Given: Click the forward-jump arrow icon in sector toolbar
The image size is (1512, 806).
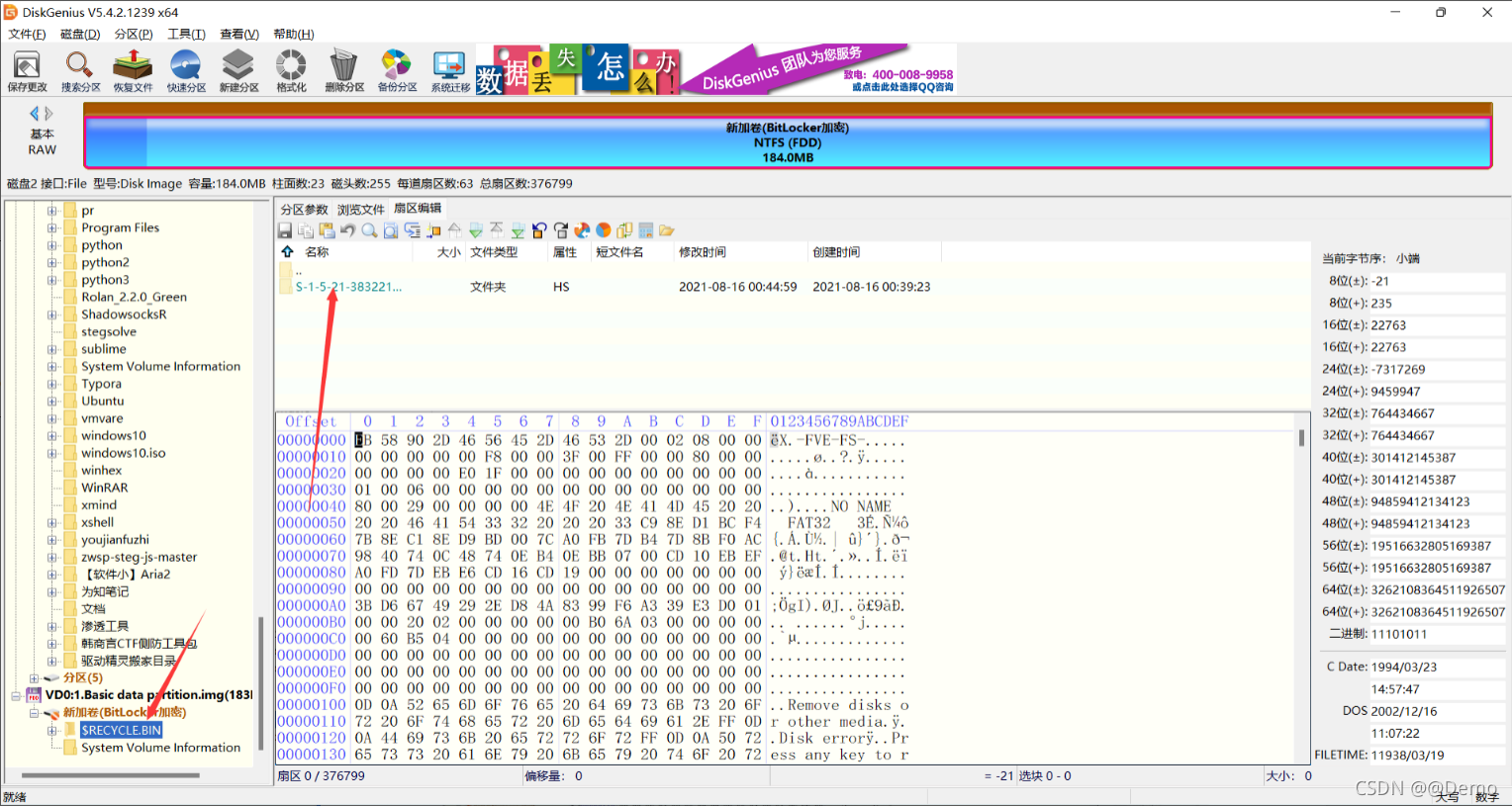Looking at the screenshot, I should point(561,230).
